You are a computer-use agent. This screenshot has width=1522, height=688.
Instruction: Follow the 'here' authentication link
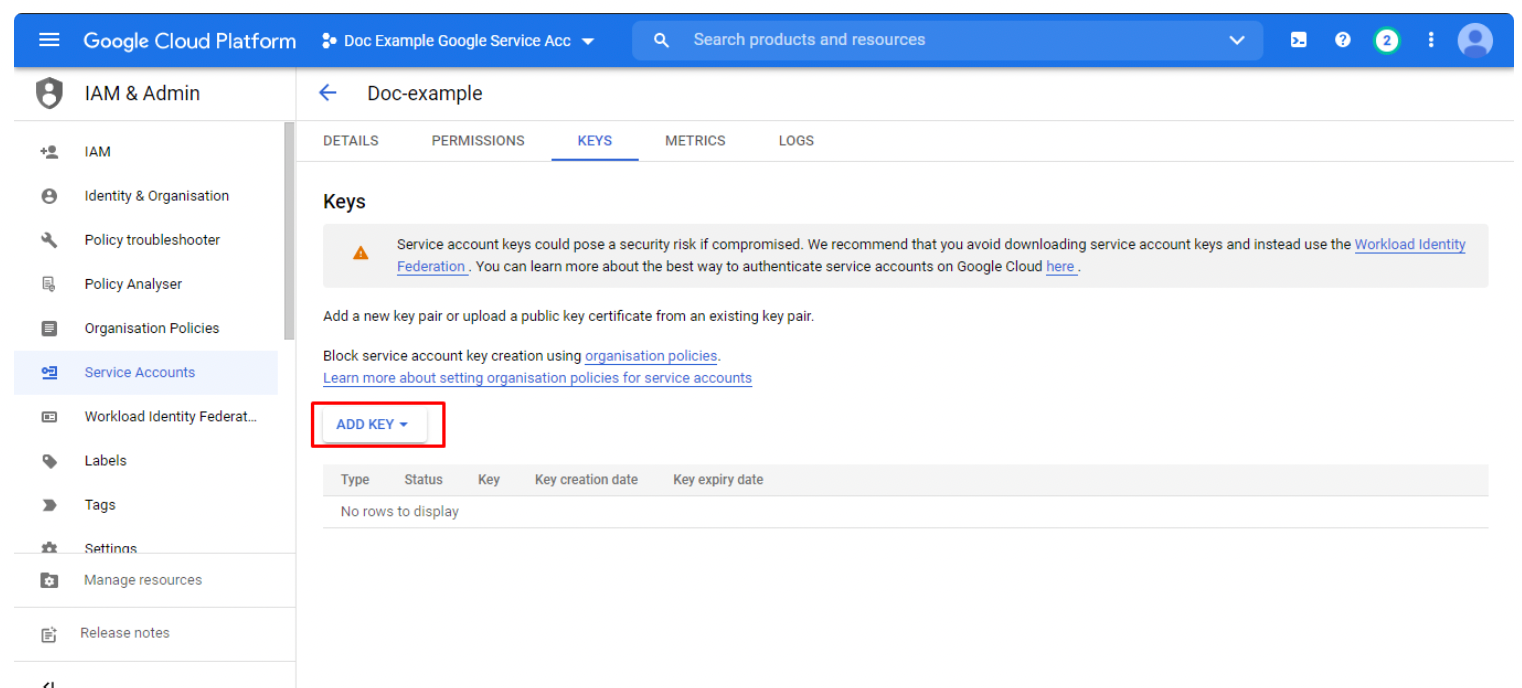point(1060,267)
